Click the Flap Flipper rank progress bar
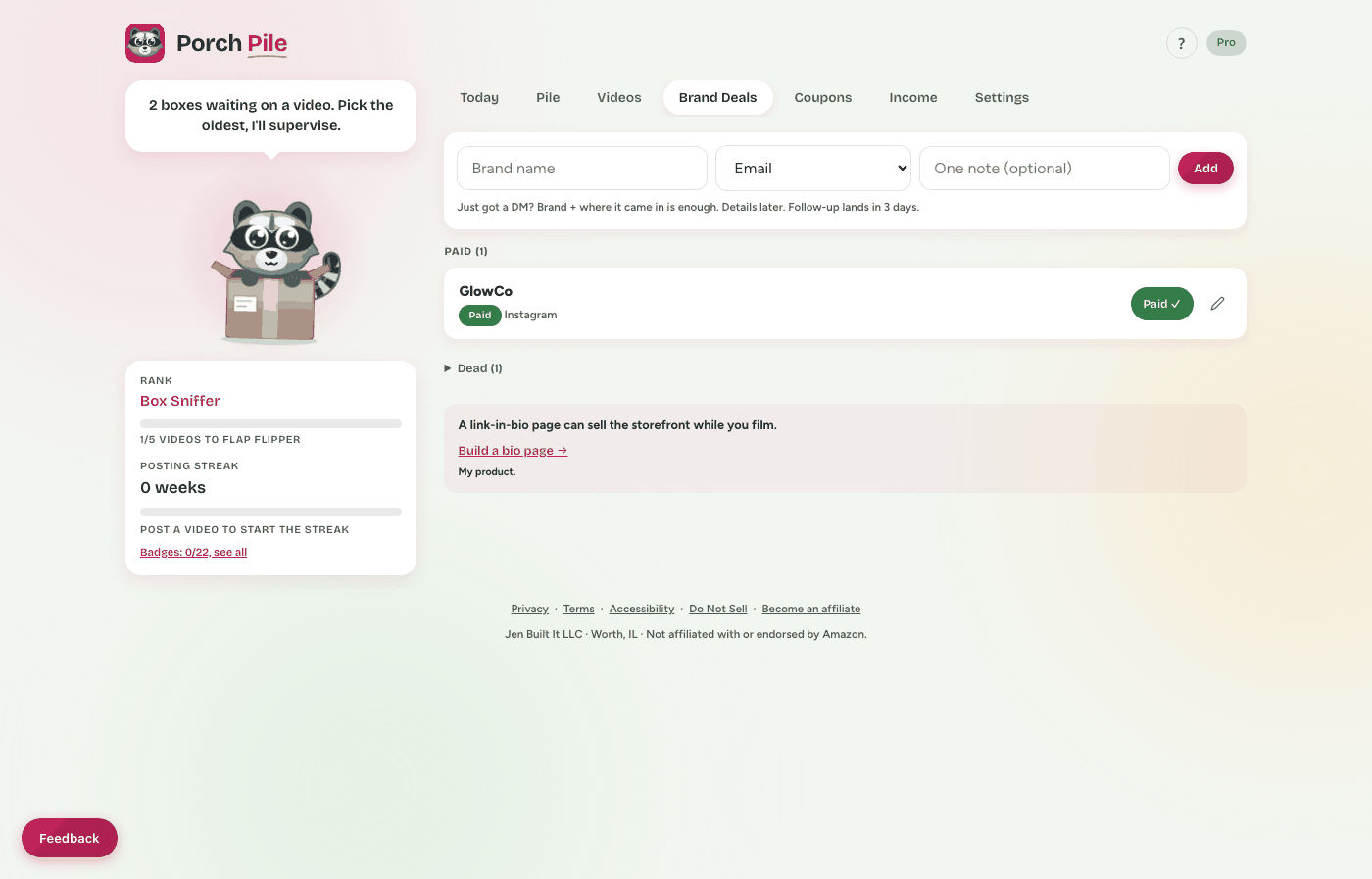This screenshot has width=1372, height=879. (270, 424)
